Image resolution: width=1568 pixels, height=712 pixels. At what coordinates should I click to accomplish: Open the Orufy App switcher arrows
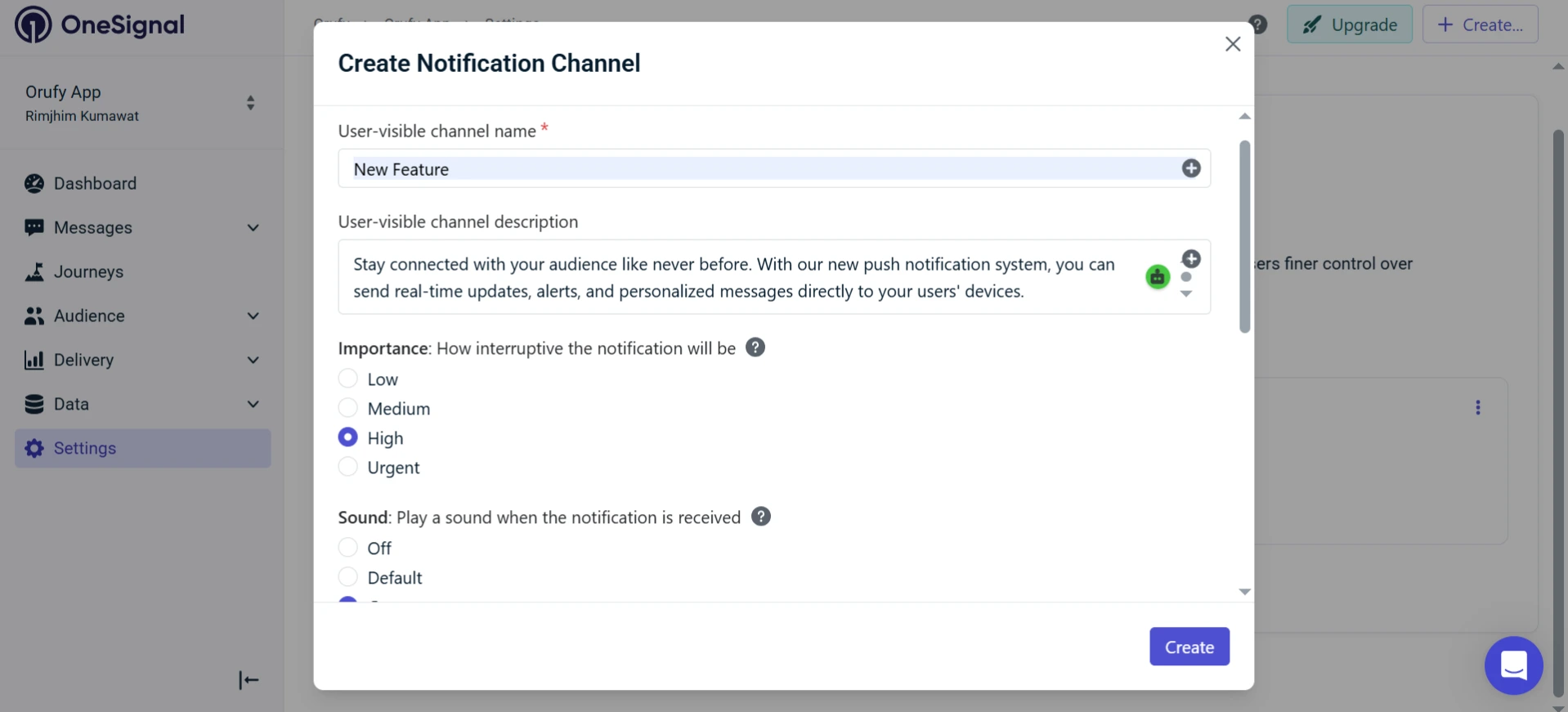251,103
